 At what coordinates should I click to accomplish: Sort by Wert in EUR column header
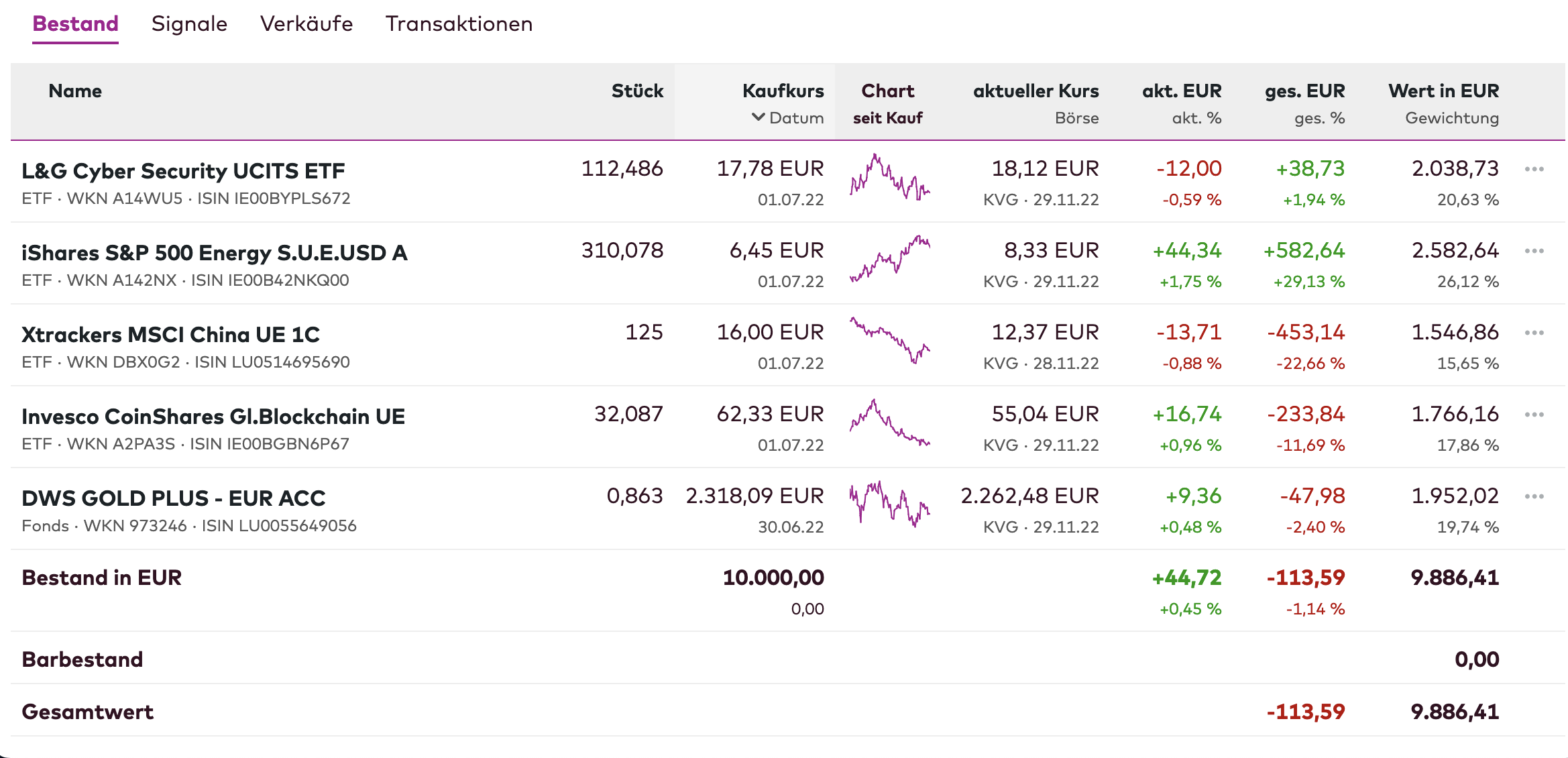click(1443, 91)
